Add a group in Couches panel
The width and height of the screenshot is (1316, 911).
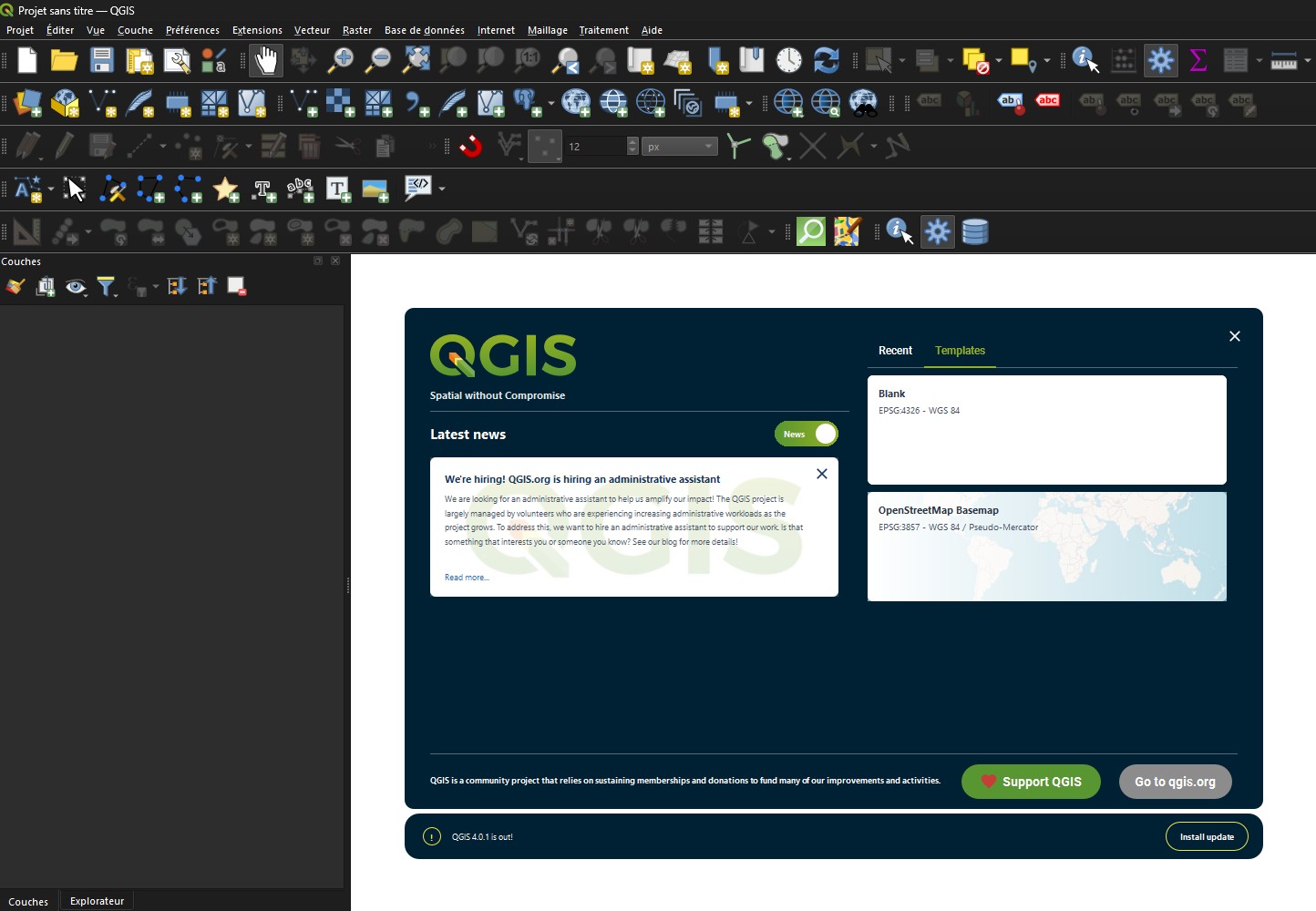click(x=45, y=287)
